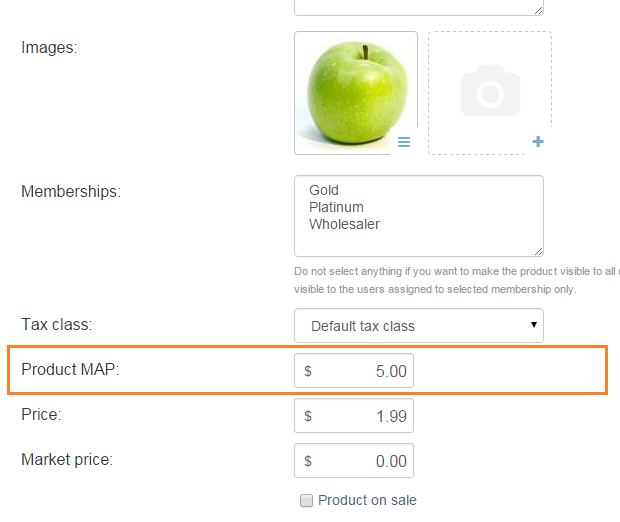This screenshot has width=620, height=522.
Task: Select Gold in Memberships list
Action: [324, 190]
